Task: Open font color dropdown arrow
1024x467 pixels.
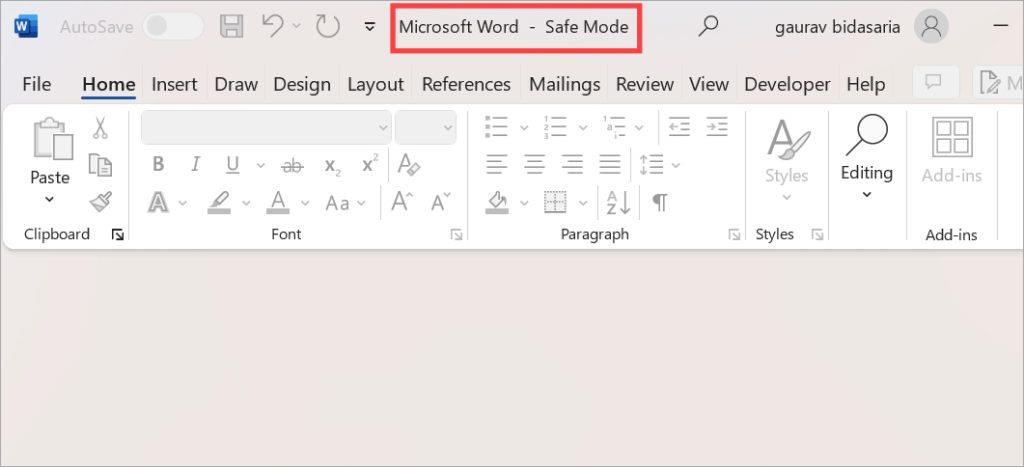Action: tap(305, 203)
